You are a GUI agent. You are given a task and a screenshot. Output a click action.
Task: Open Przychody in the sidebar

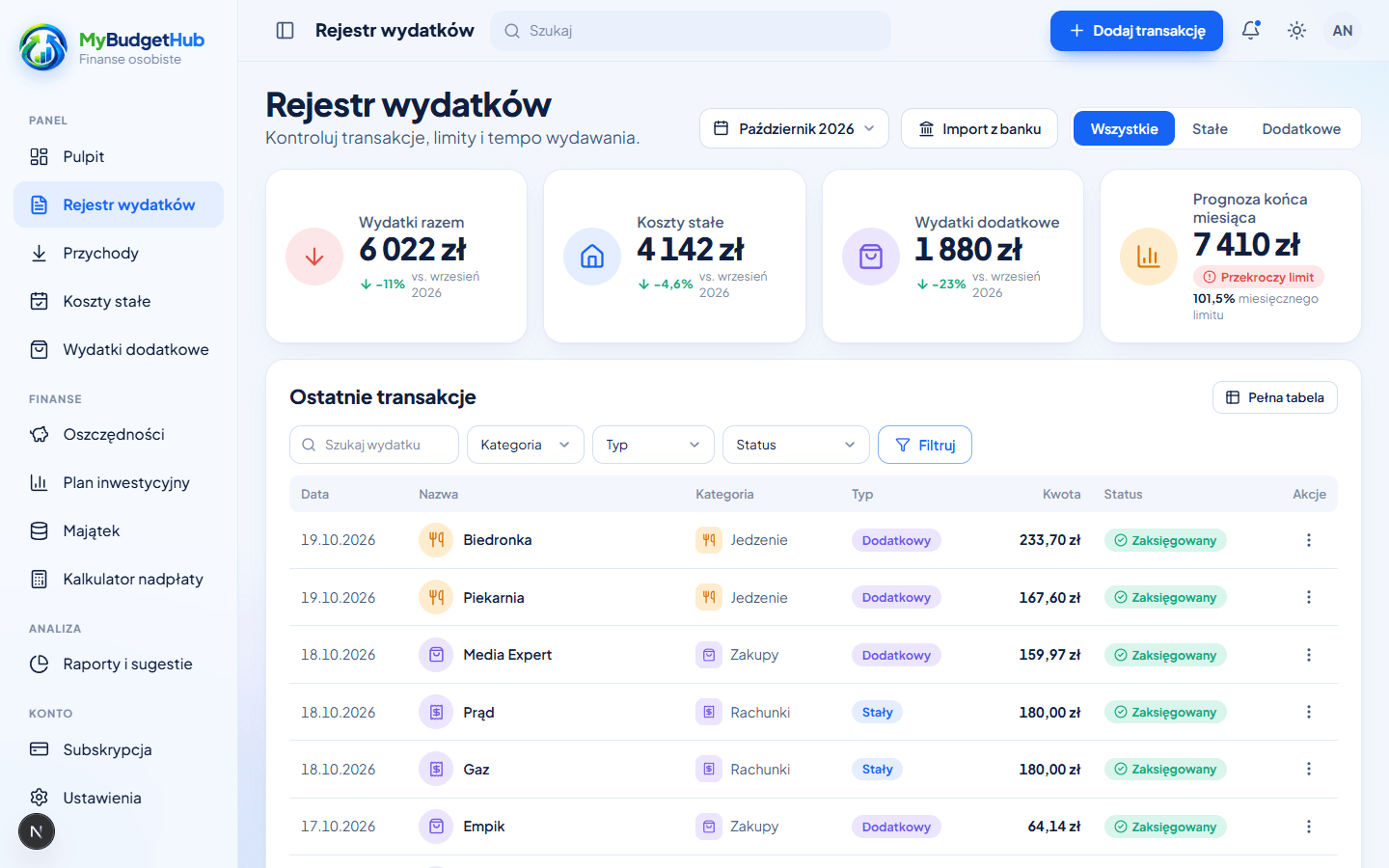pyautogui.click(x=119, y=253)
